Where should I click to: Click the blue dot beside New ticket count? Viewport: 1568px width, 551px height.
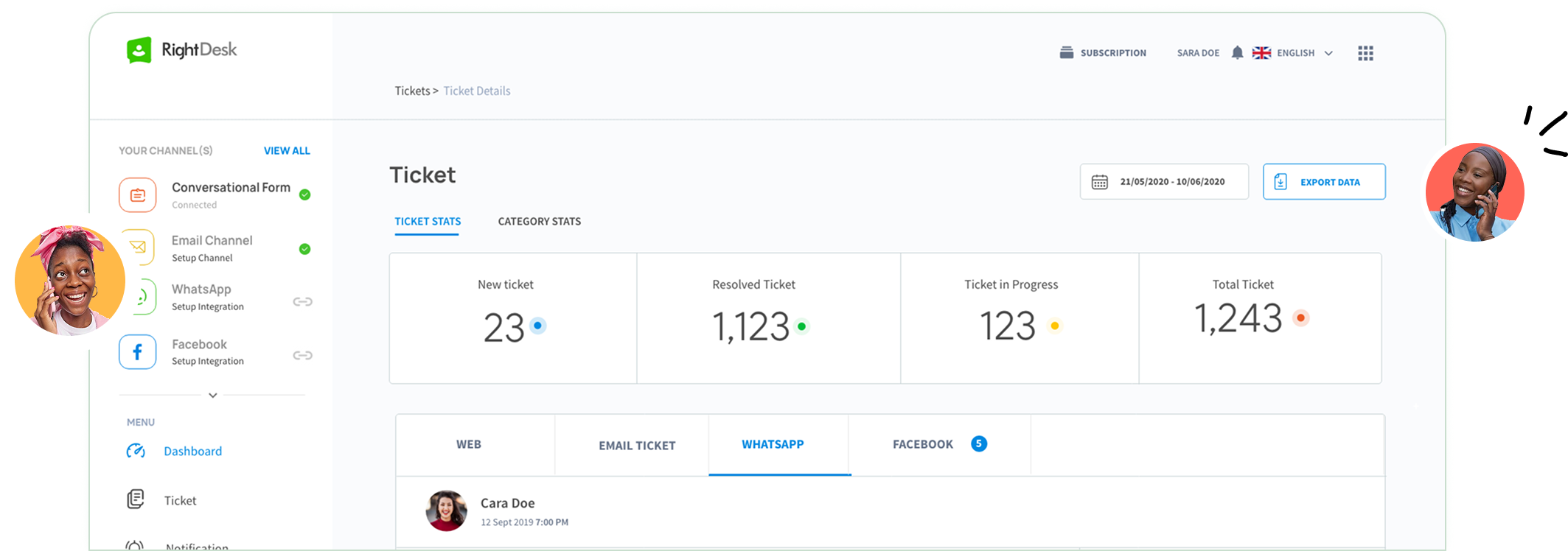pyautogui.click(x=537, y=326)
